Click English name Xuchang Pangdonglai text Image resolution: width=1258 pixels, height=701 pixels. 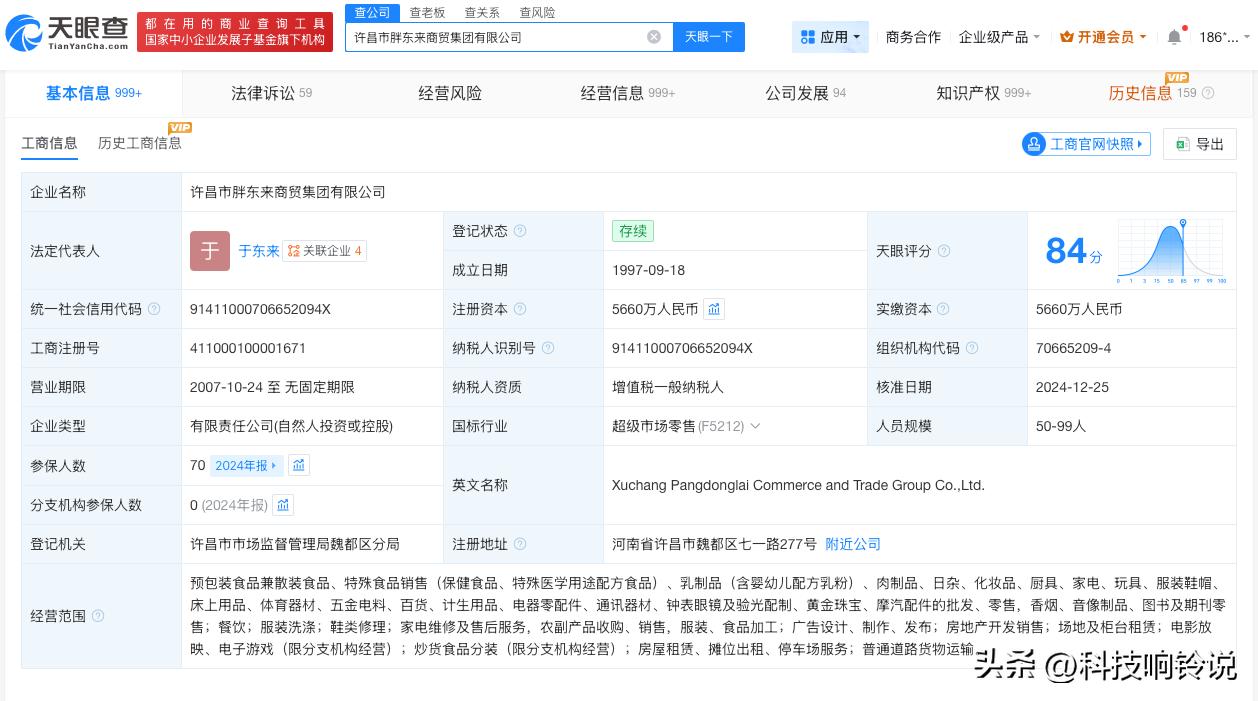pyautogui.click(x=798, y=485)
